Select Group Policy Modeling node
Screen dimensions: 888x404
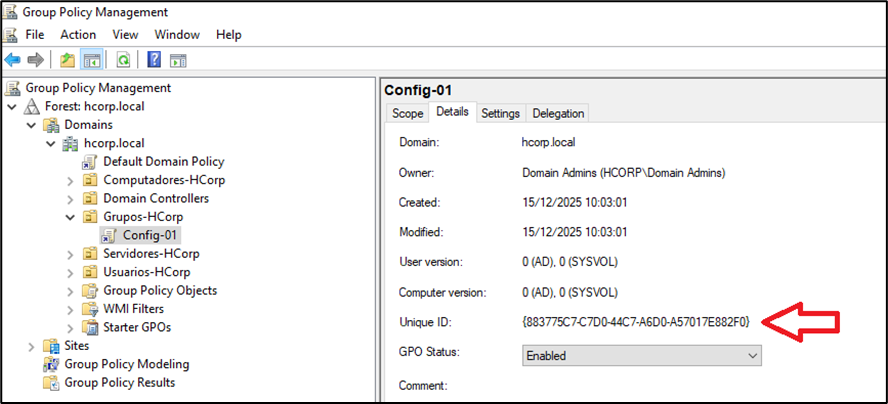[126, 364]
